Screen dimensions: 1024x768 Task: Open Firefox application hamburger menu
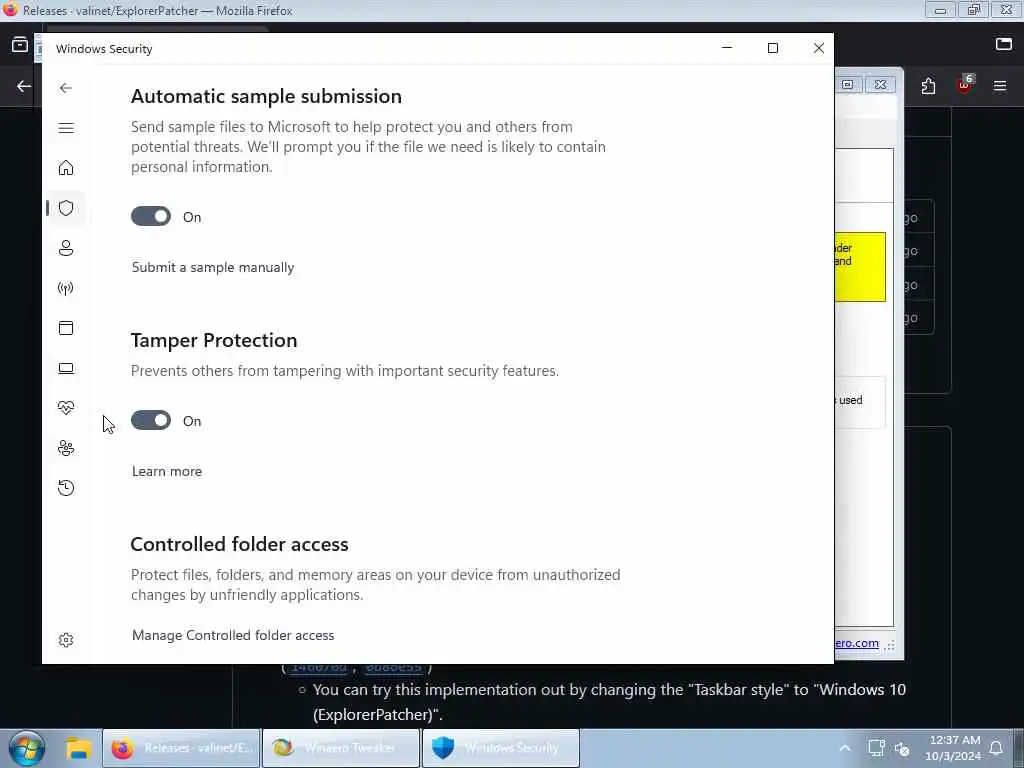point(1000,86)
